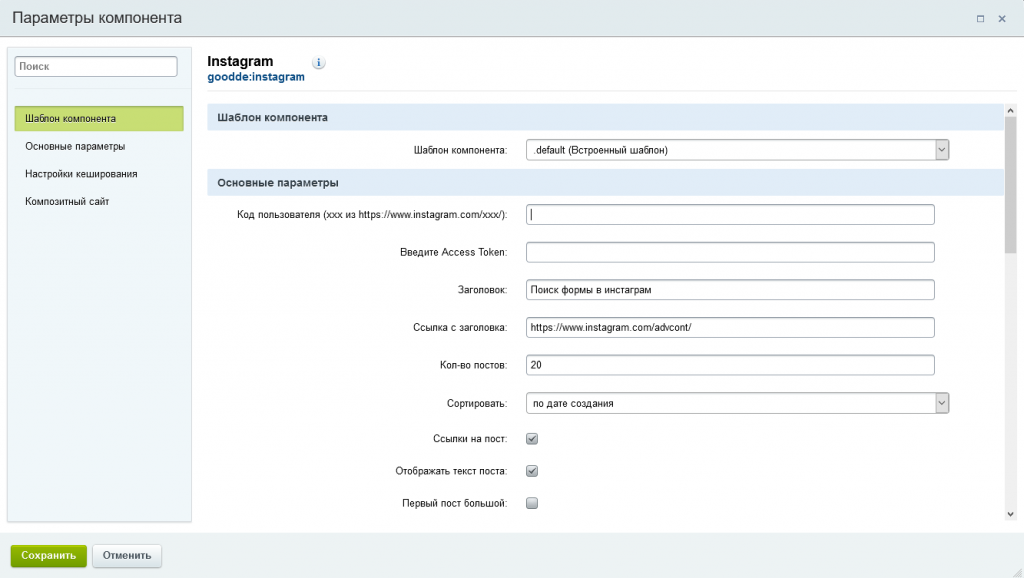The height and width of the screenshot is (578, 1024).
Task: Focus the 'Поиск' search field
Action: (x=96, y=66)
